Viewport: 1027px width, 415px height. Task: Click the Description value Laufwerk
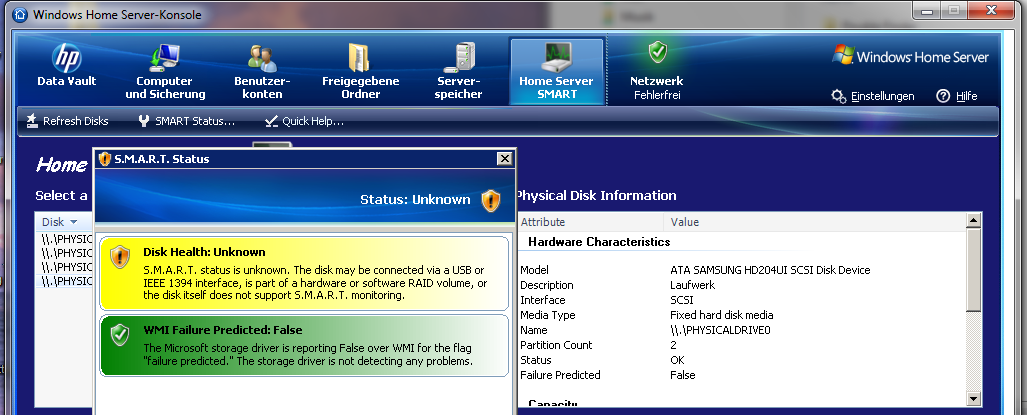692,285
